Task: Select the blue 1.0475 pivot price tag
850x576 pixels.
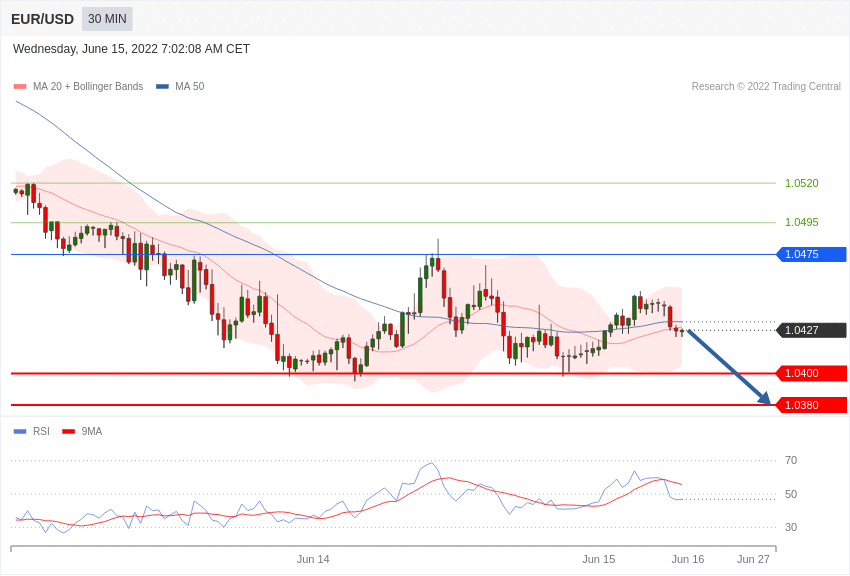Action: click(x=812, y=254)
